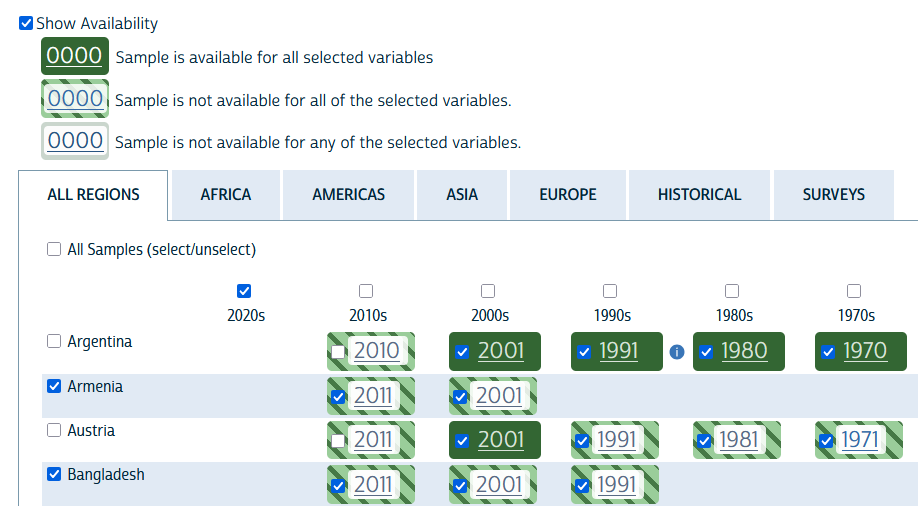Uncheck the Austria 1971 sample checkbox
918x506 pixels.
tap(826, 441)
